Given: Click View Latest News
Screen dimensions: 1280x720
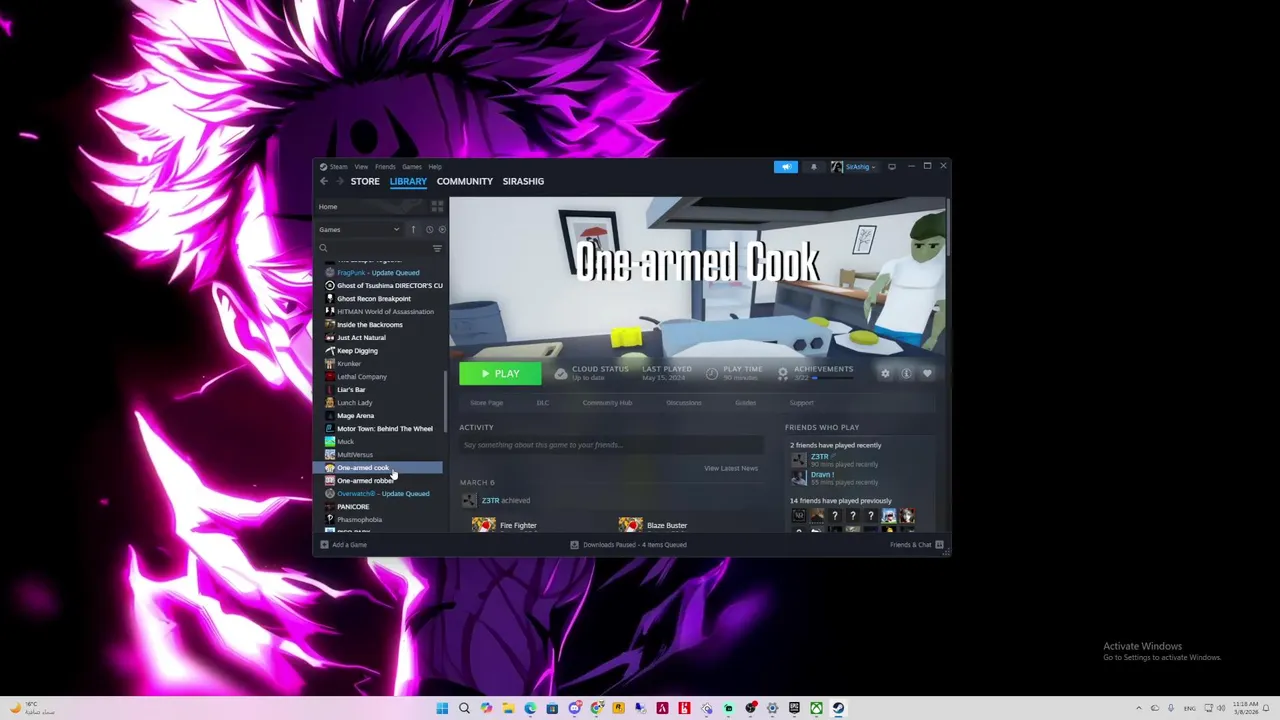Looking at the screenshot, I should [731, 468].
